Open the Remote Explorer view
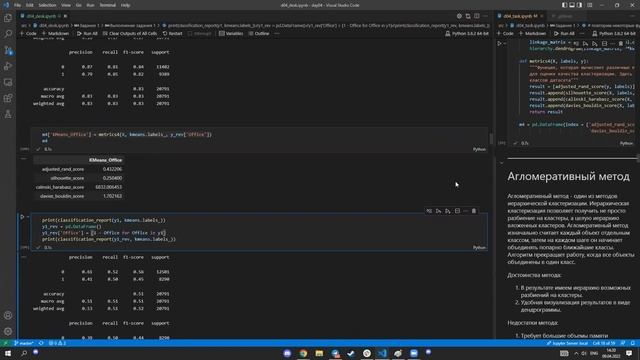The width and height of the screenshot is (640, 360). pyautogui.click(x=8, y=82)
